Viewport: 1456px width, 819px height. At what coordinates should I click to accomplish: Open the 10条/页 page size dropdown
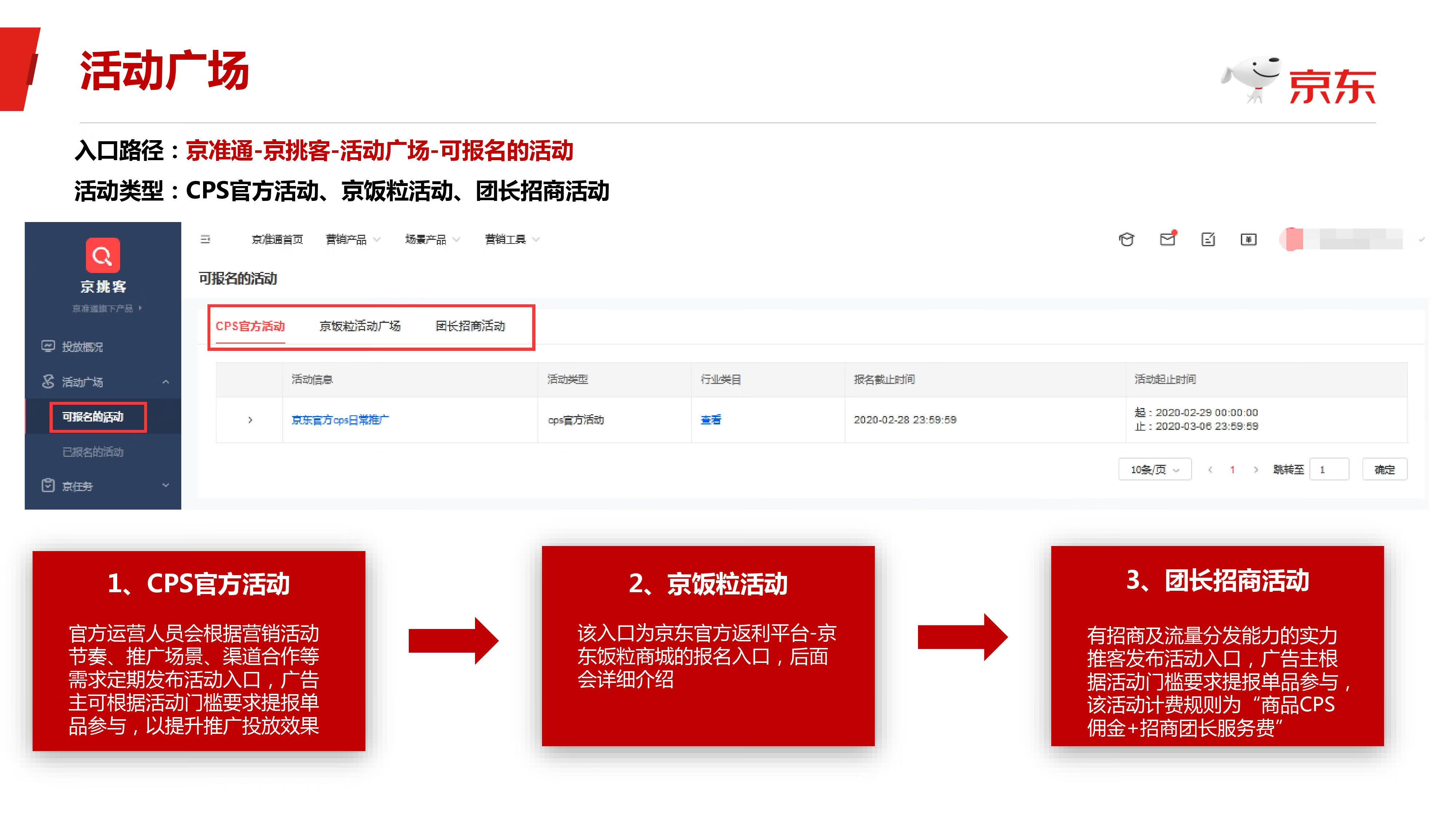coord(1155,470)
